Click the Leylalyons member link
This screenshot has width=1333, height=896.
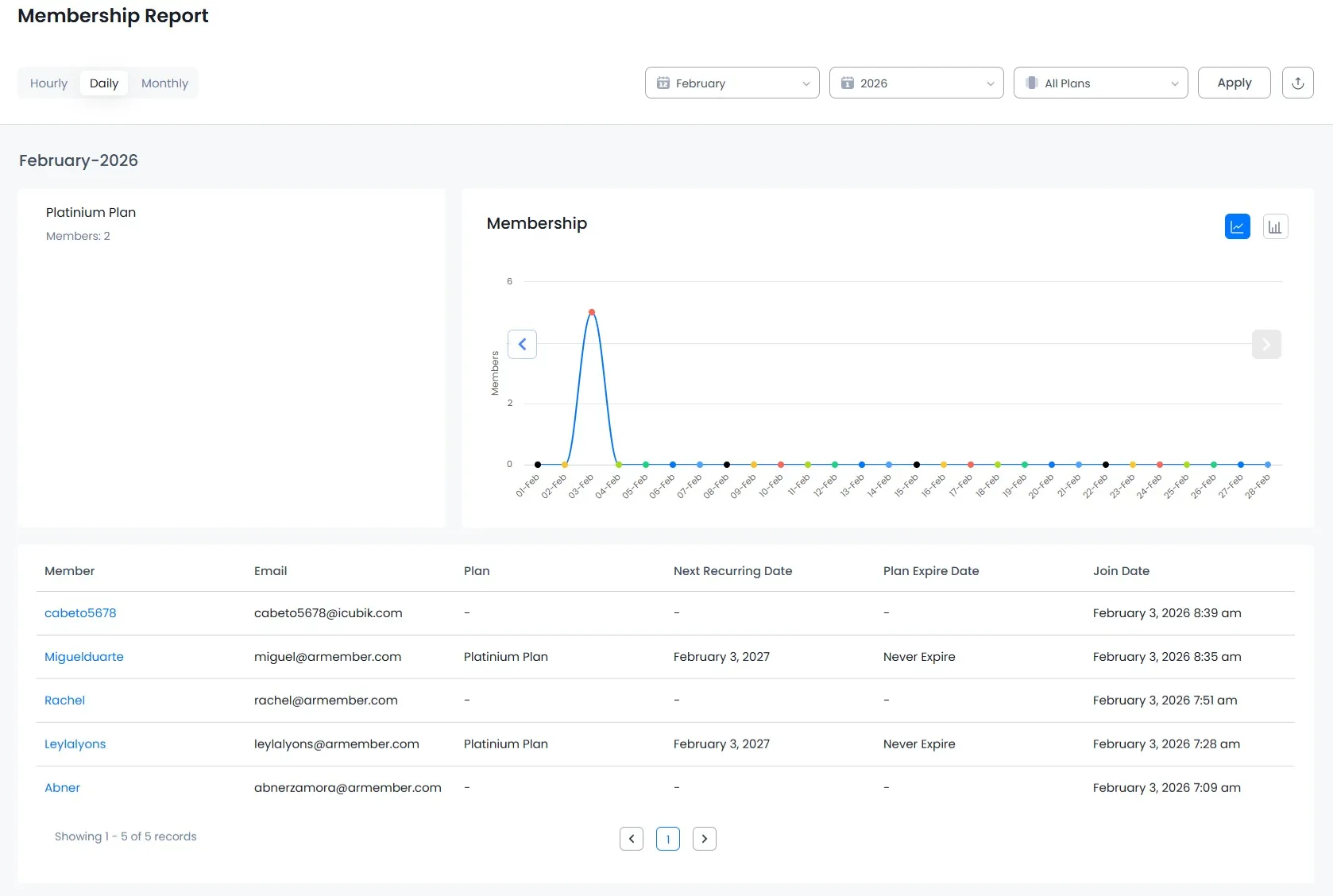[x=75, y=744]
